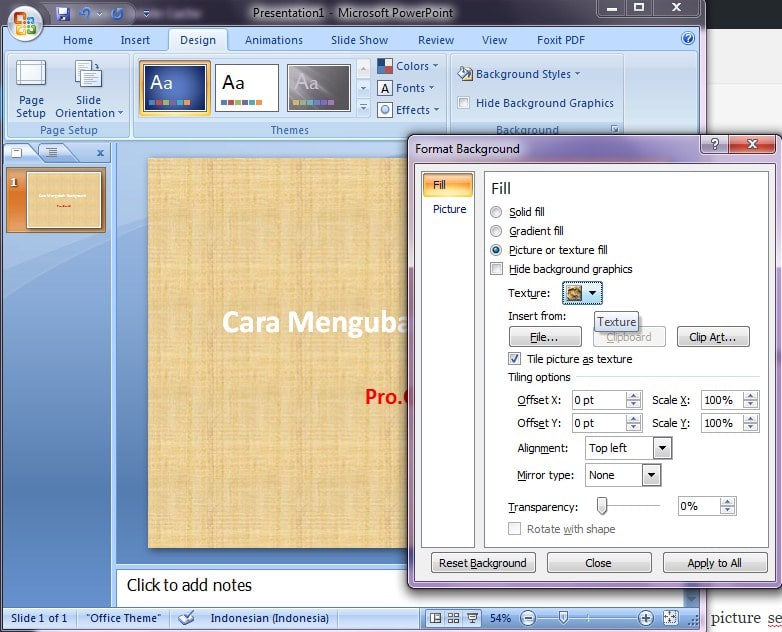Open PowerPoint Help question mark icon
Screen dimensions: 782x632
coord(688,38)
